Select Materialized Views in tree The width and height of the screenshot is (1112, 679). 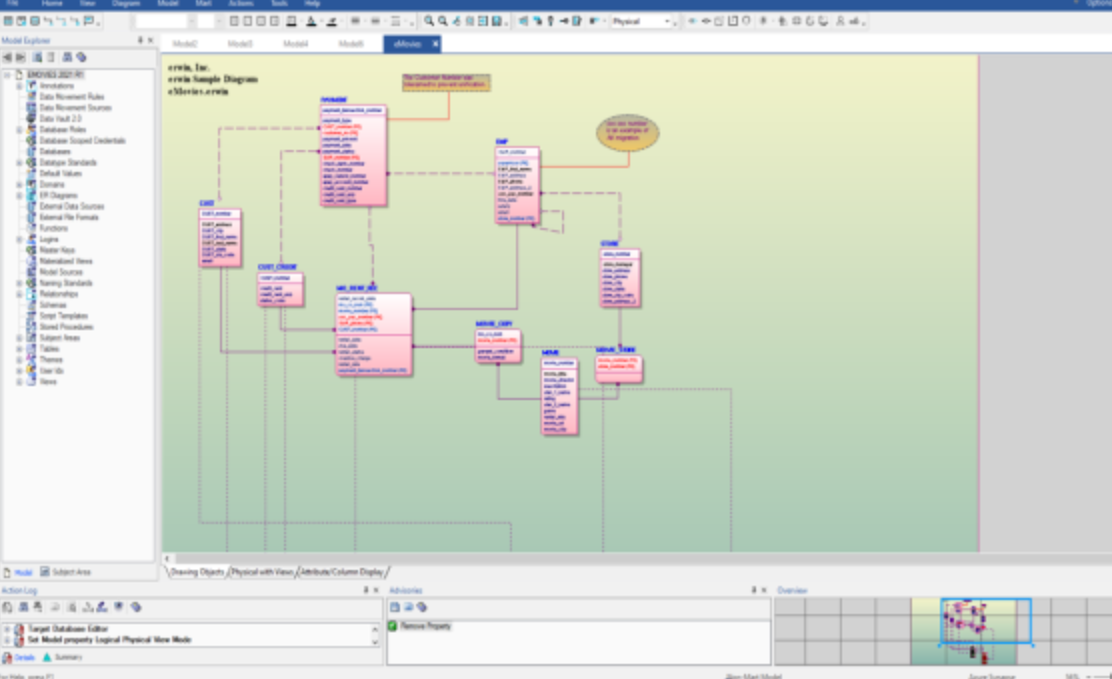click(66, 261)
